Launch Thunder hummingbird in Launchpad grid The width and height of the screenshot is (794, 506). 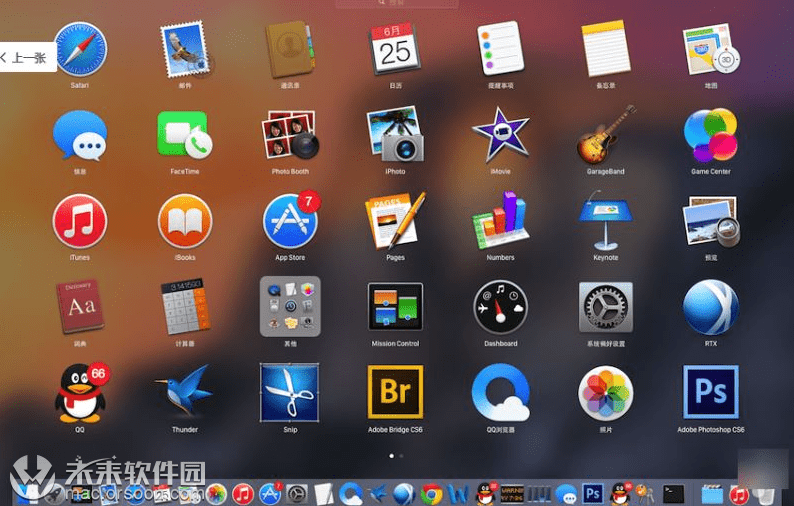click(x=185, y=392)
